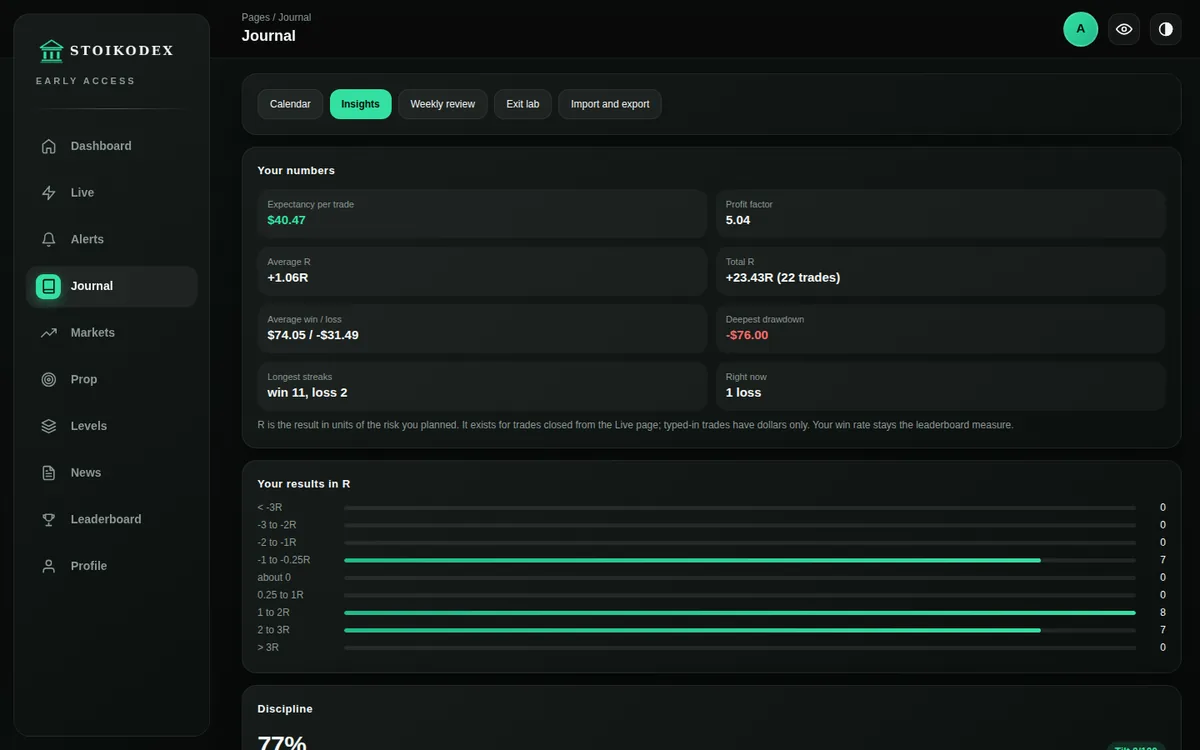Click the Markets trending arrow icon

coord(48,333)
